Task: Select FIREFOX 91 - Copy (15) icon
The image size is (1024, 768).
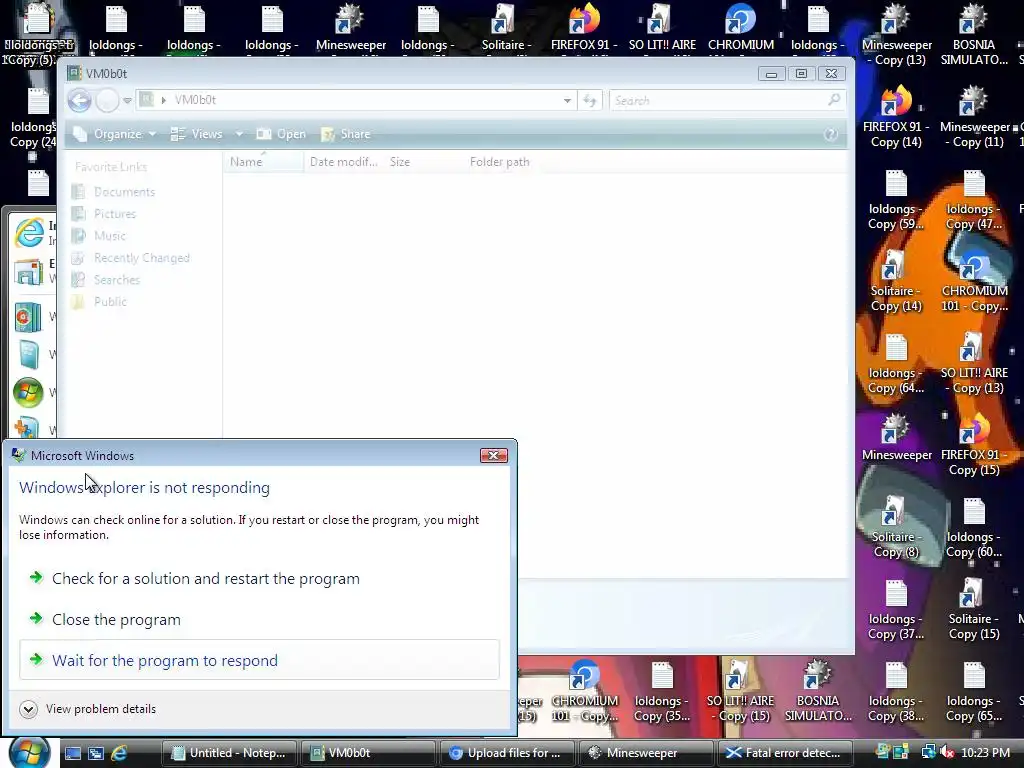Action: [x=974, y=447]
